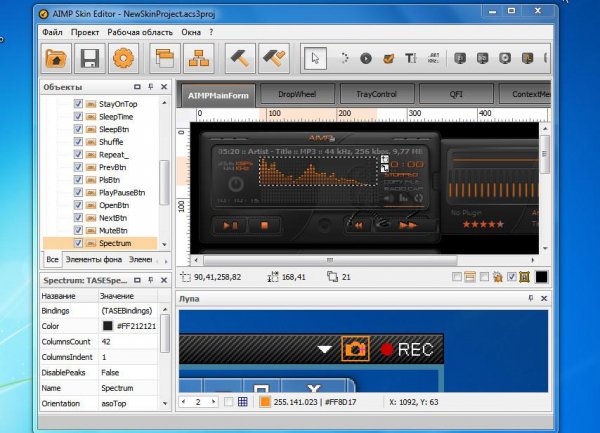Click selection bounds icon beside 90,41,258,82
The width and height of the screenshot is (600, 433).
tap(186, 277)
